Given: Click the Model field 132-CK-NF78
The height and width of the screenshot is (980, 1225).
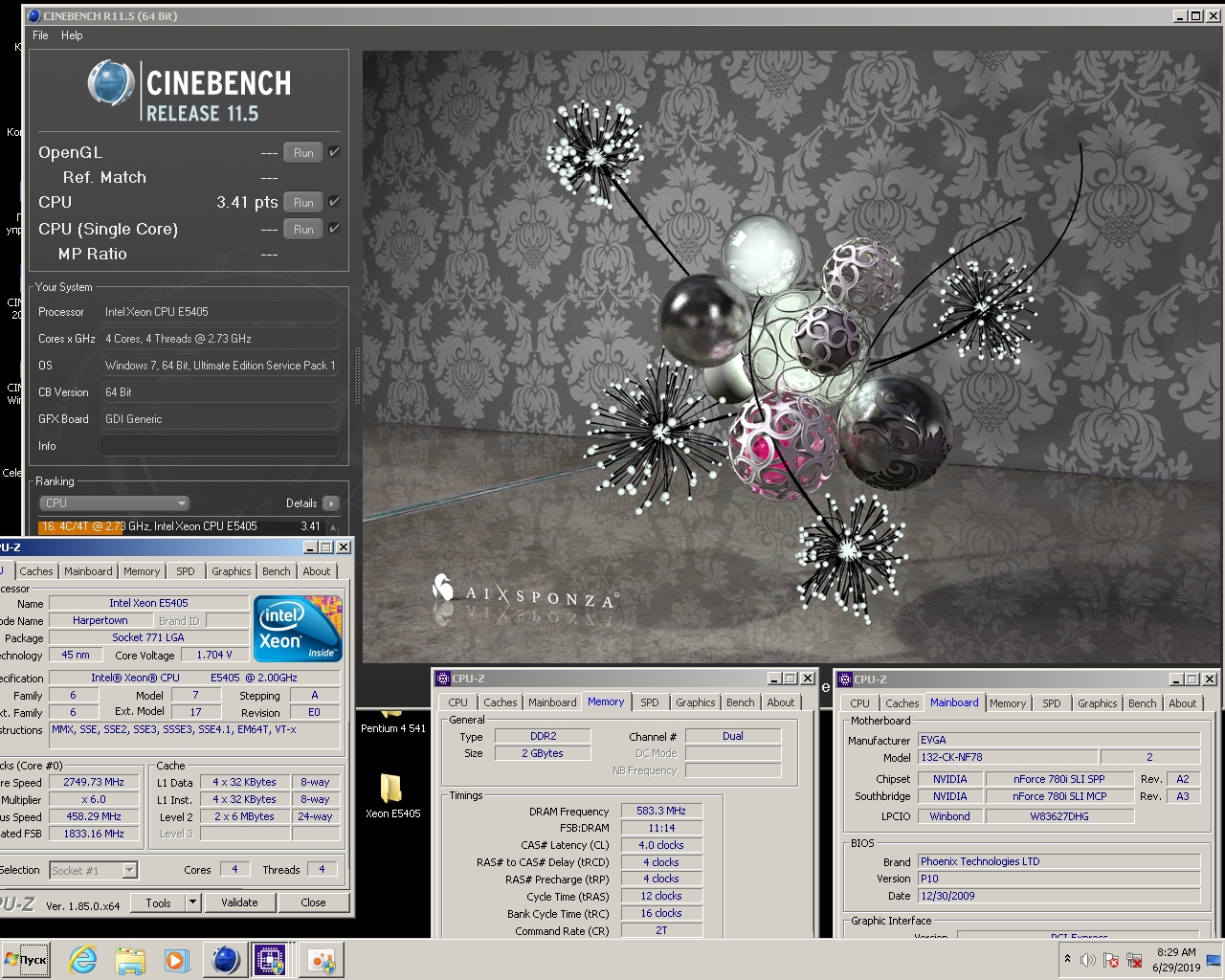Looking at the screenshot, I should [x=1009, y=757].
